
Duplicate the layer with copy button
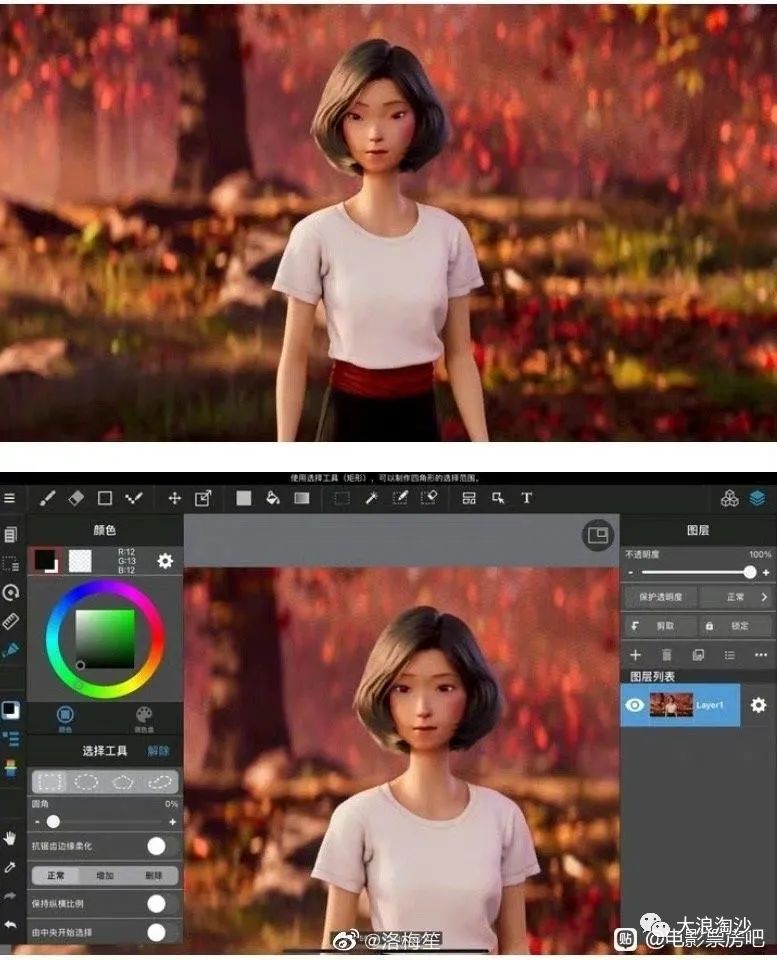point(698,655)
